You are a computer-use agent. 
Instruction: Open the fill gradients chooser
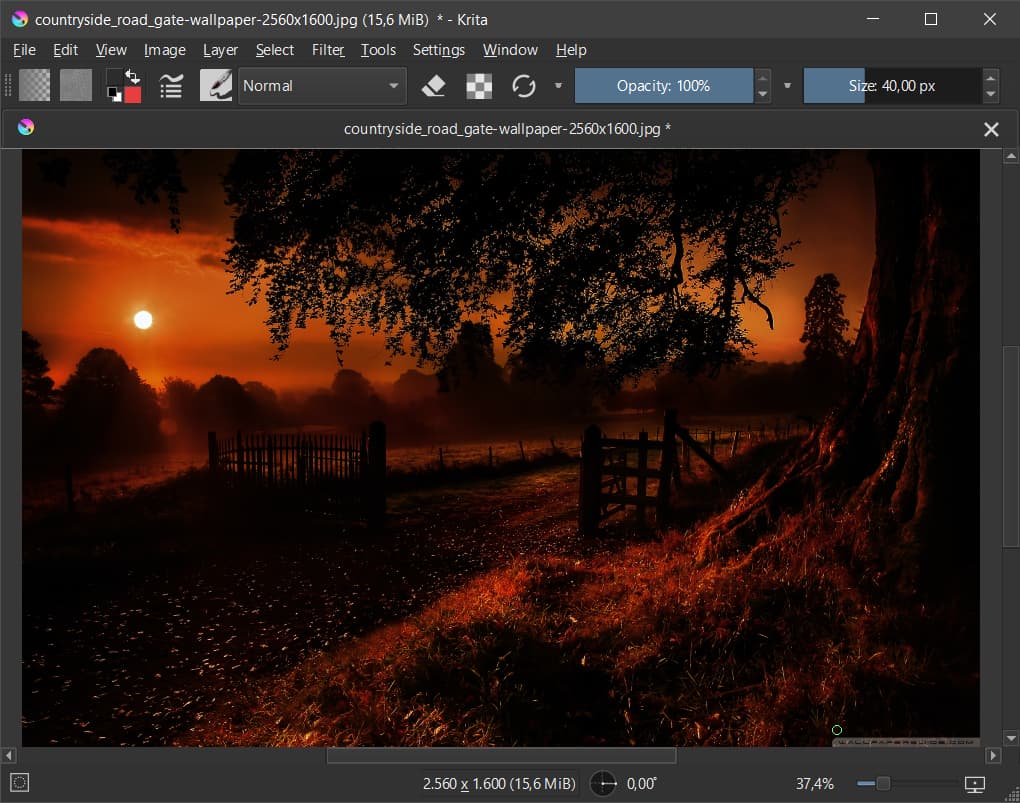coord(35,86)
